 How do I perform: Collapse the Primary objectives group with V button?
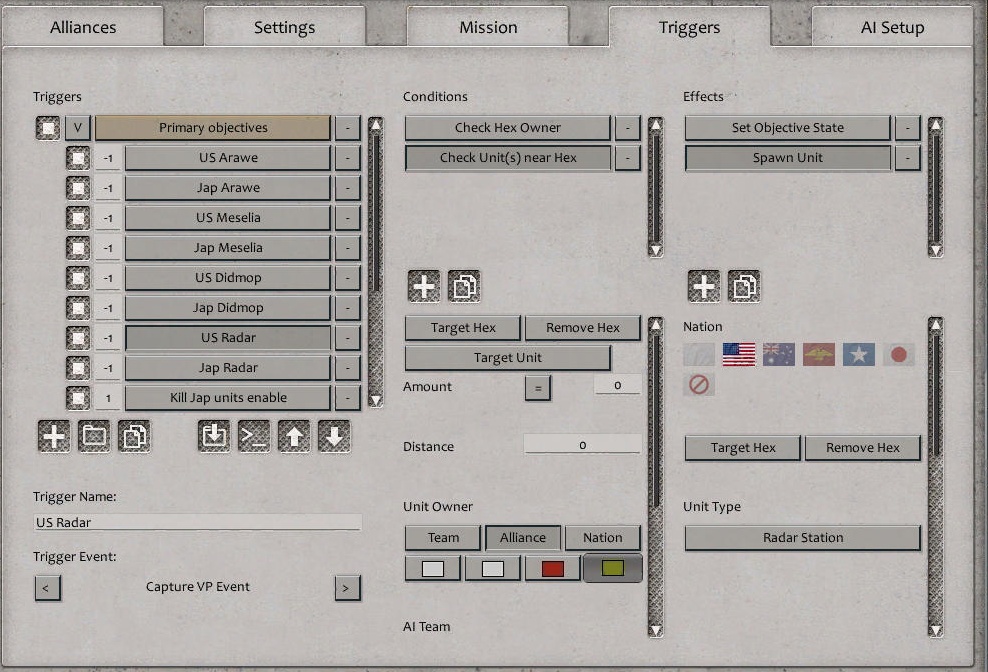pyautogui.click(x=78, y=128)
